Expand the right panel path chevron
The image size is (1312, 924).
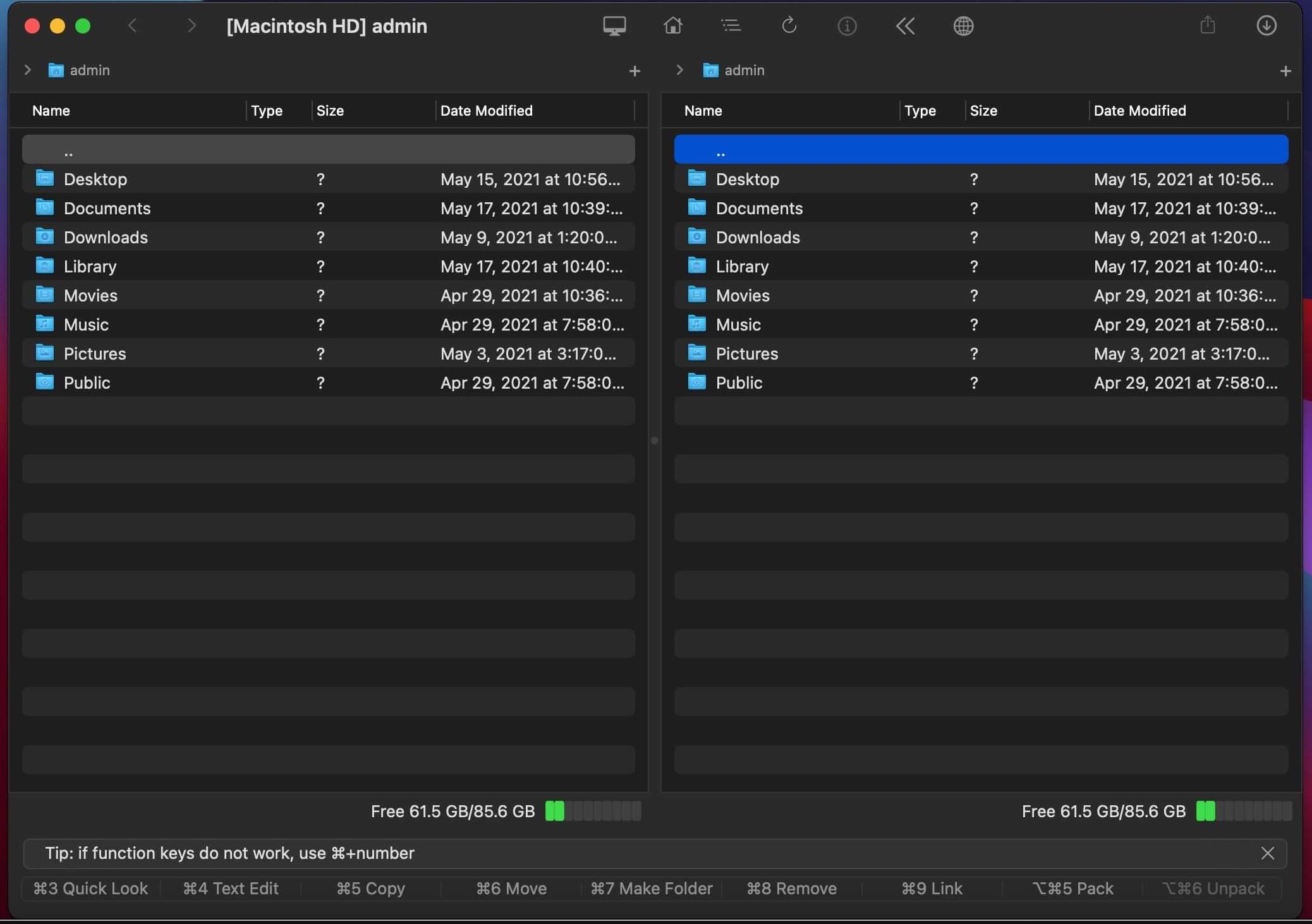[679, 70]
